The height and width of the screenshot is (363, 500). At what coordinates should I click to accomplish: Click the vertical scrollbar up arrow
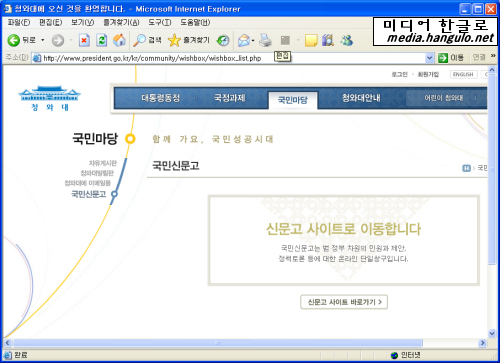(492, 70)
